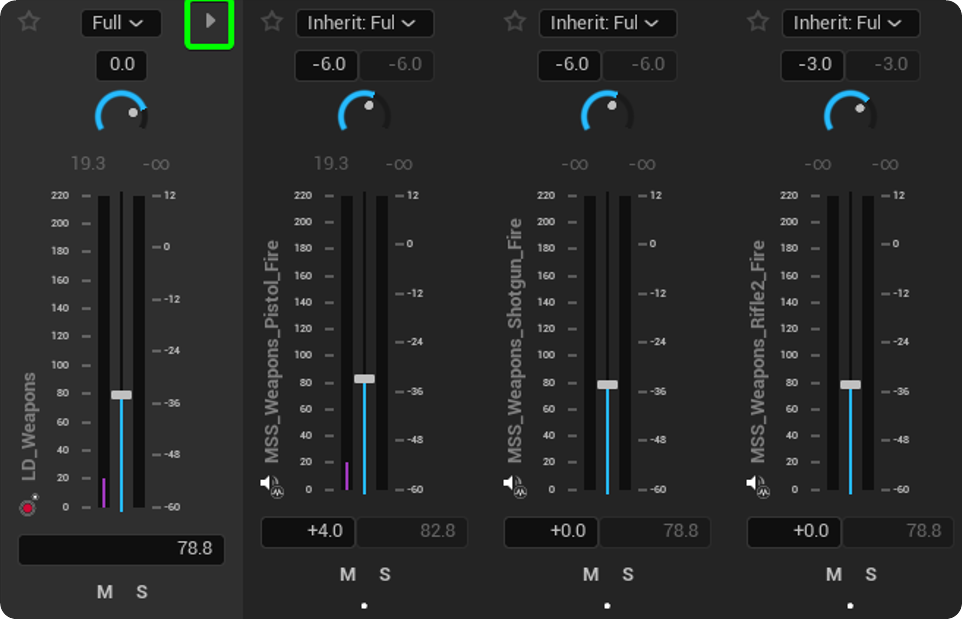
Task: Star the MSS_Weapons_Pistol_Fire strip
Action: click(272, 22)
